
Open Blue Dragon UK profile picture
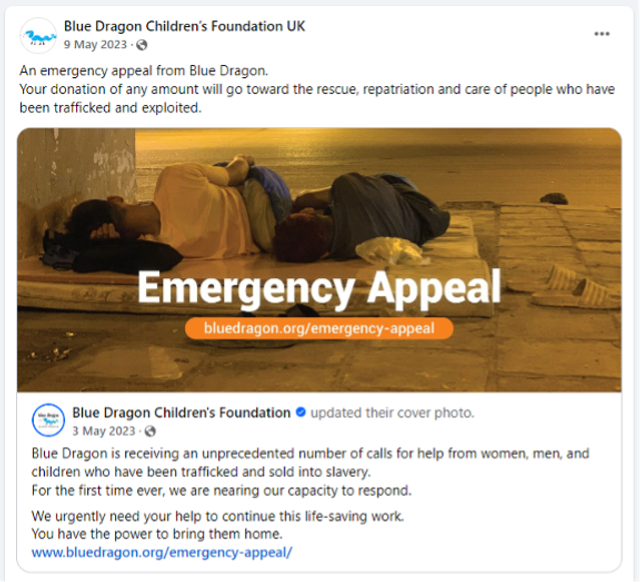coord(38,36)
